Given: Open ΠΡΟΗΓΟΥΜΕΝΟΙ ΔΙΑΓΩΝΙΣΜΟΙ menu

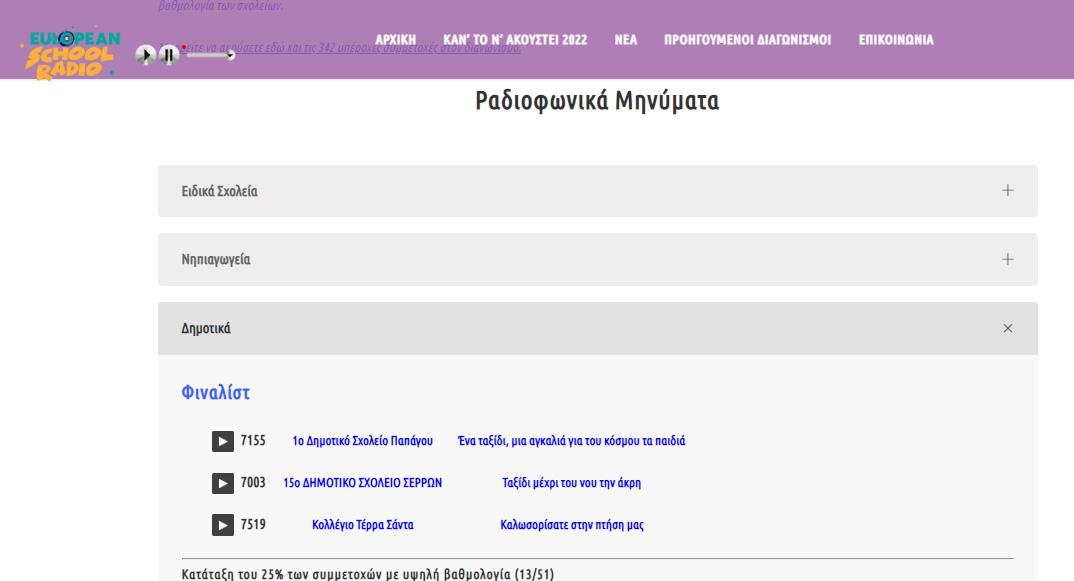Looking at the screenshot, I should point(747,40).
